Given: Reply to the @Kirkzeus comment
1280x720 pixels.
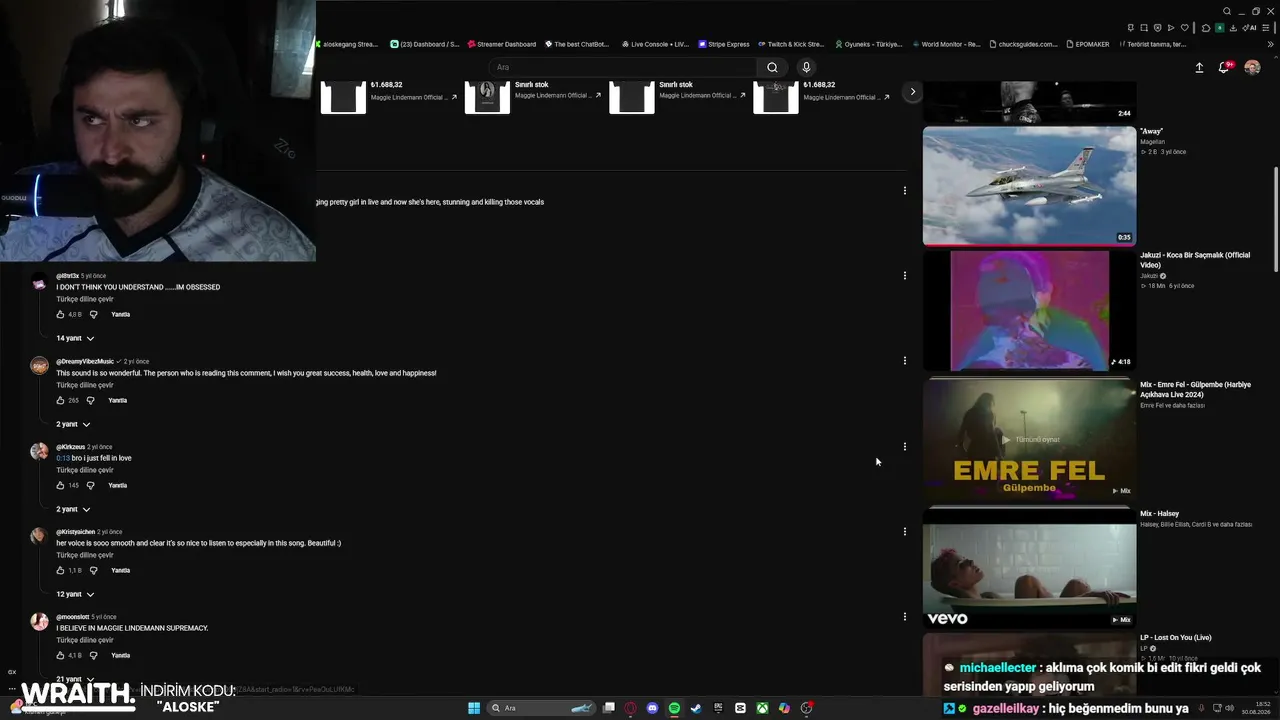Looking at the screenshot, I should click(118, 485).
